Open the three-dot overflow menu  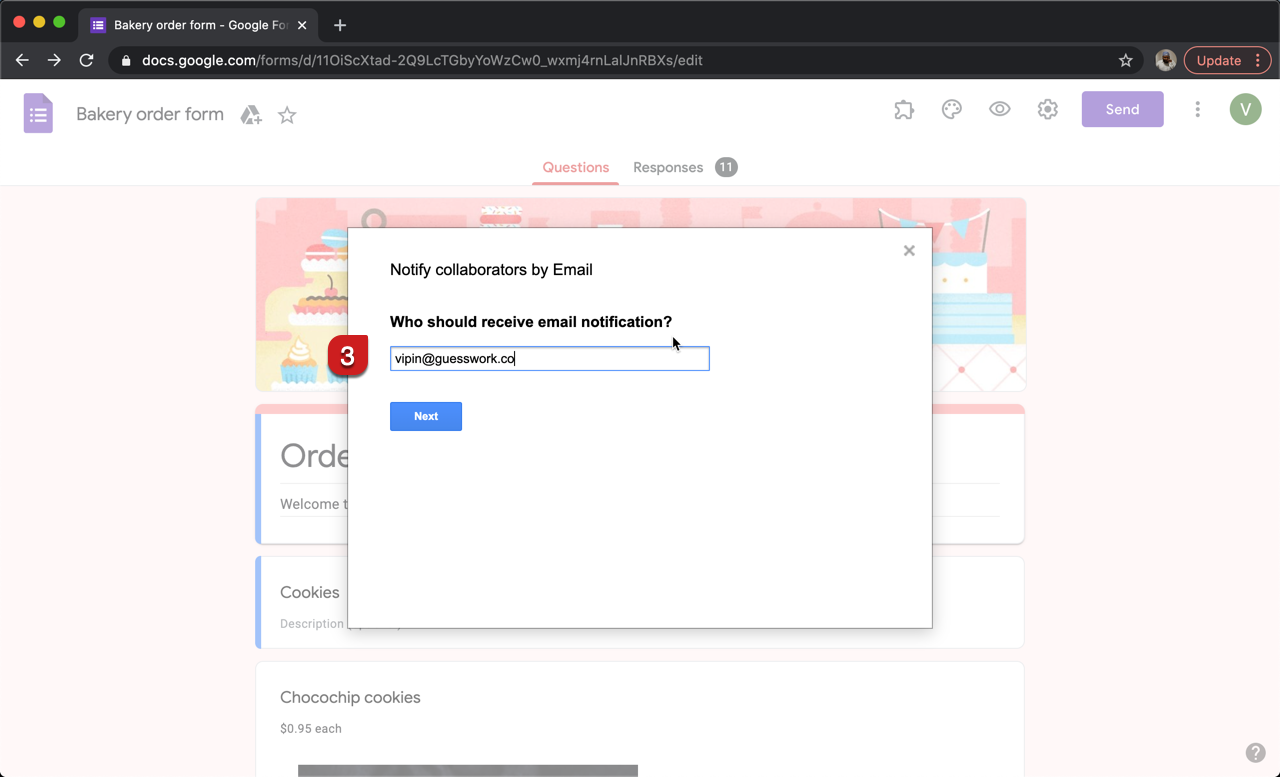pyautogui.click(x=1197, y=109)
